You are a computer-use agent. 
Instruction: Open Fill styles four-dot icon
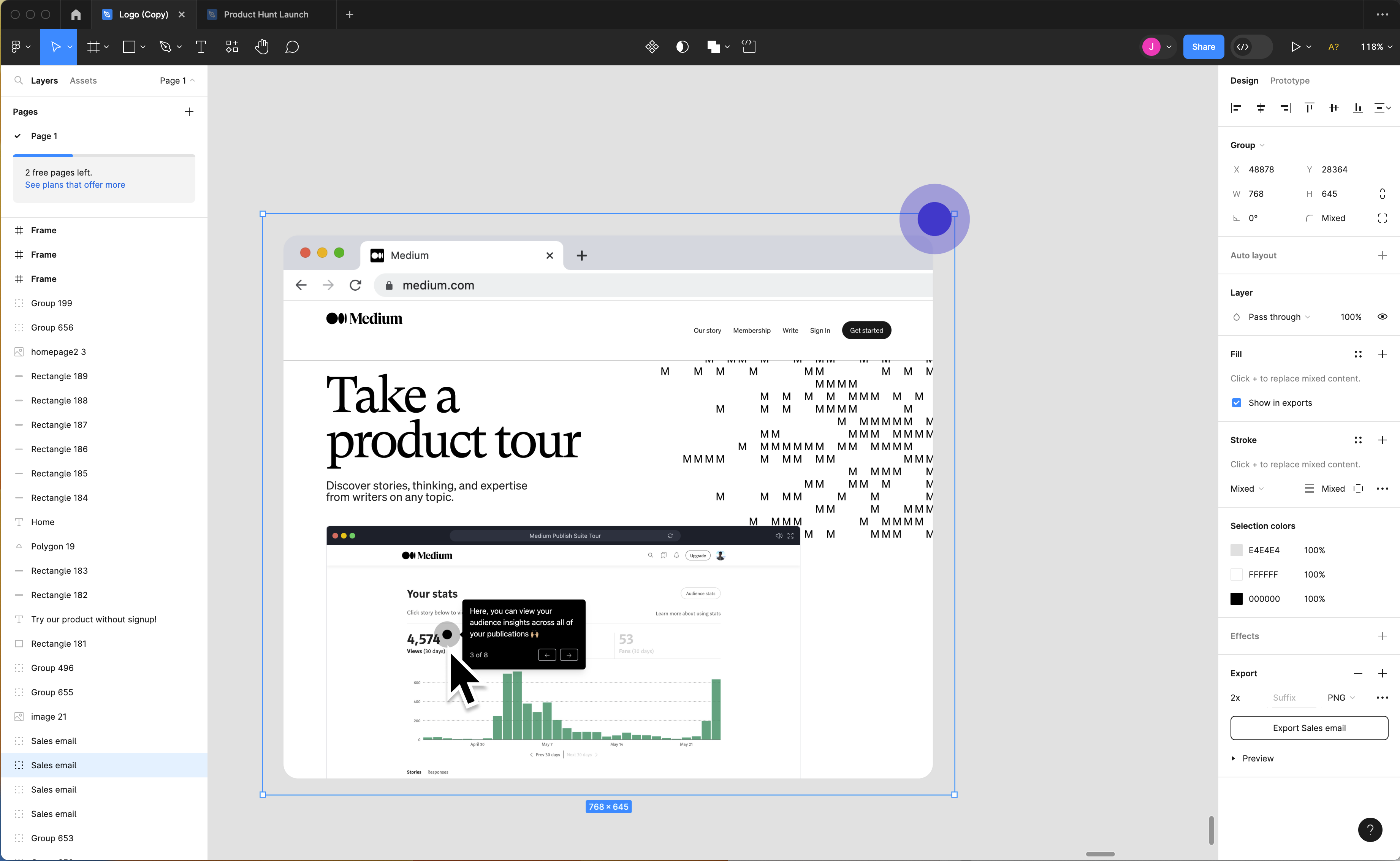coord(1358,354)
